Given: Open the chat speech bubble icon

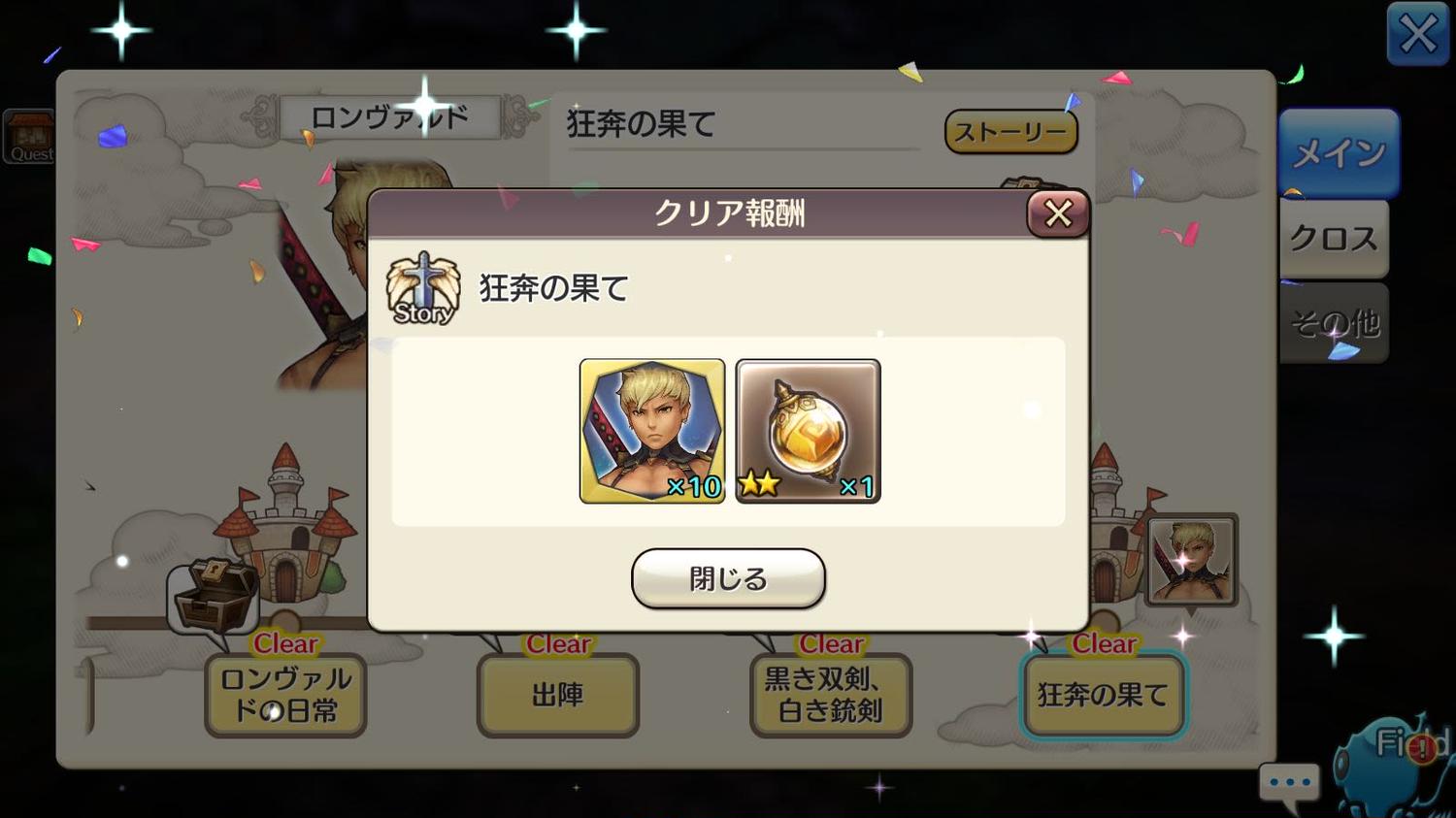Looking at the screenshot, I should (x=1290, y=784).
